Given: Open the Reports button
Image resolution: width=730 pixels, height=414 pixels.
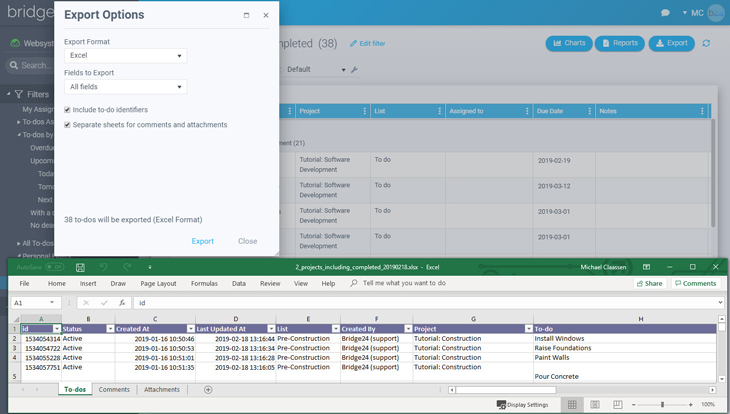Looking at the screenshot, I should [x=620, y=43].
